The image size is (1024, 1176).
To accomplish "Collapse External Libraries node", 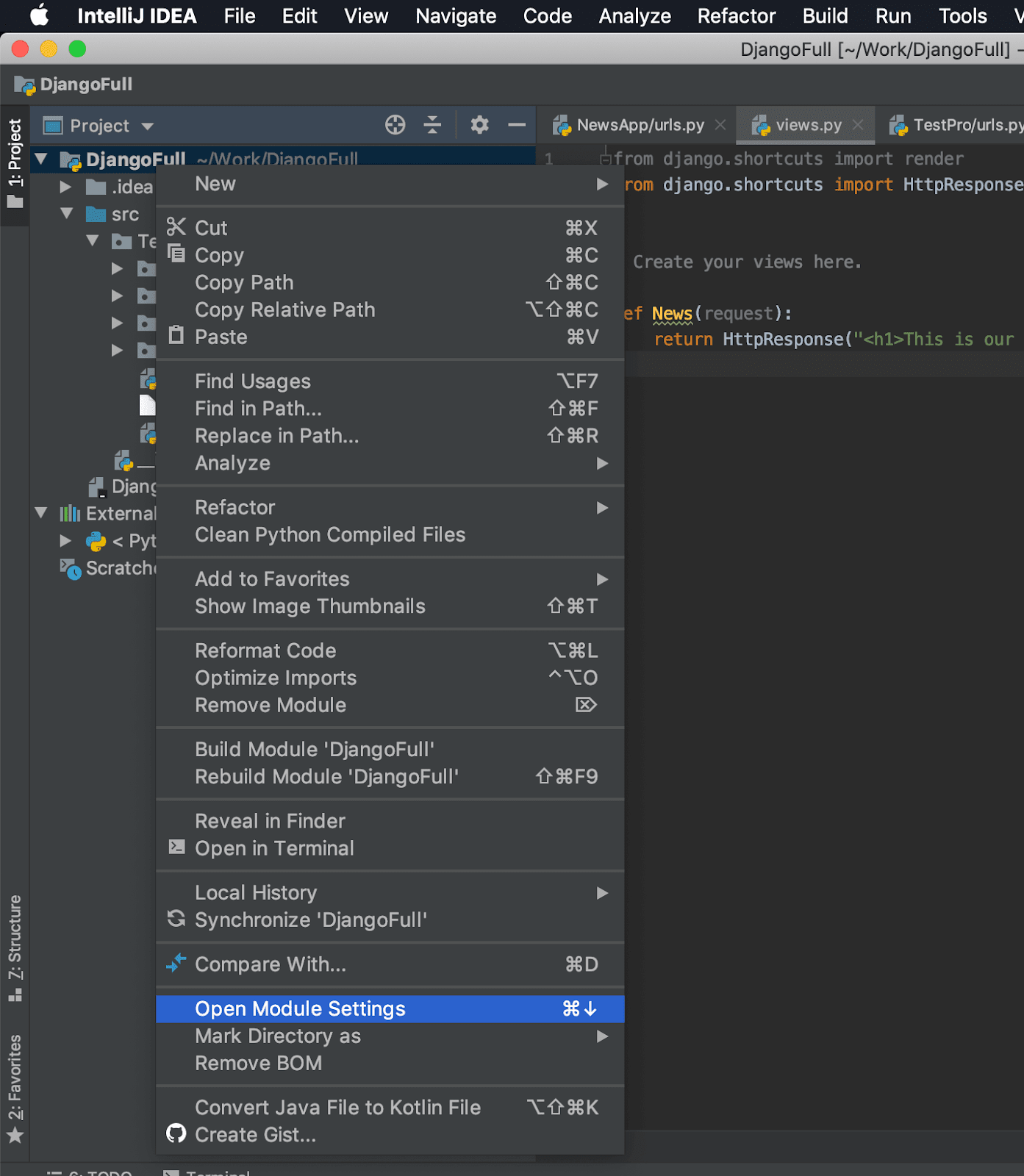I will [41, 513].
